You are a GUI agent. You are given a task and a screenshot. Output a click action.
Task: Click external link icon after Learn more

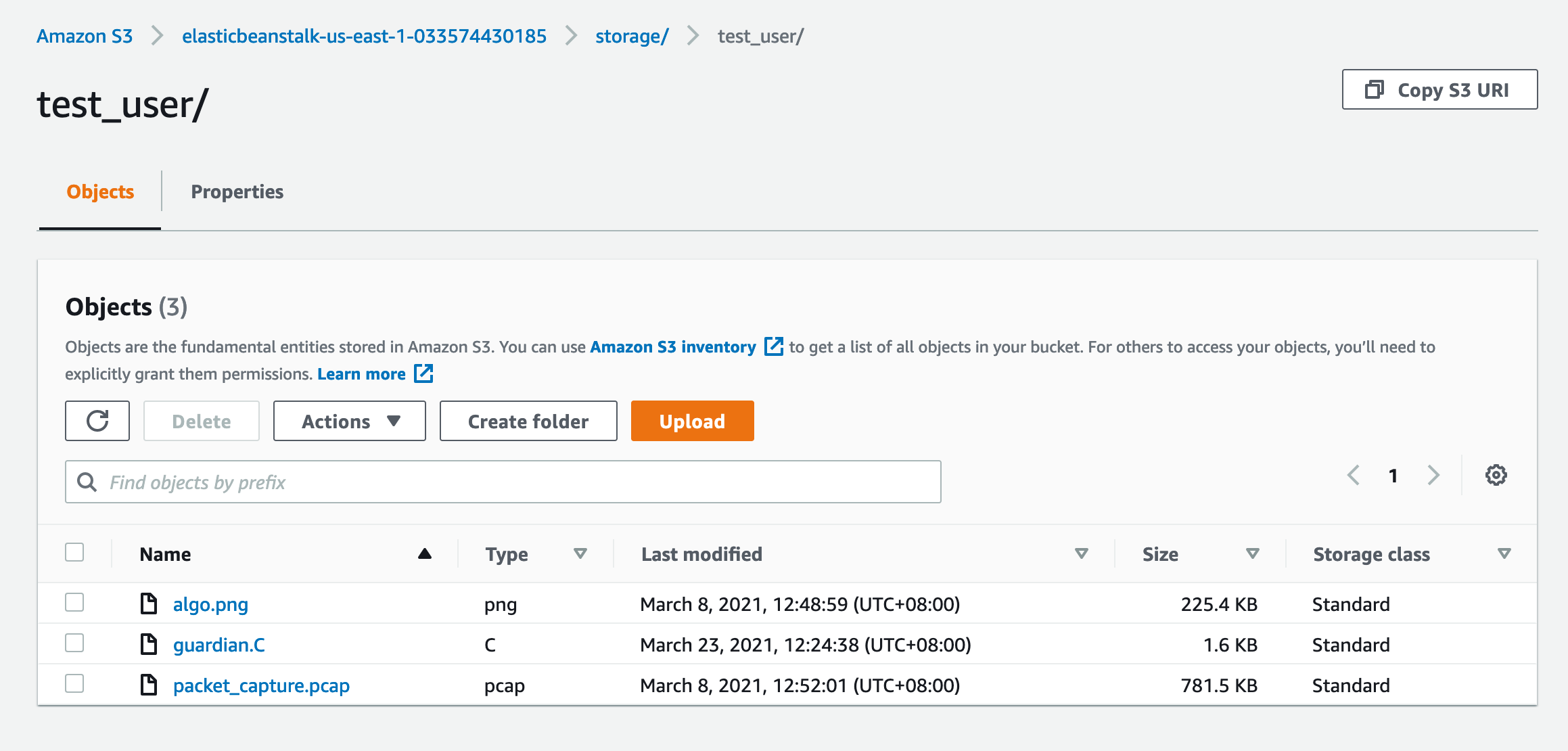[423, 373]
